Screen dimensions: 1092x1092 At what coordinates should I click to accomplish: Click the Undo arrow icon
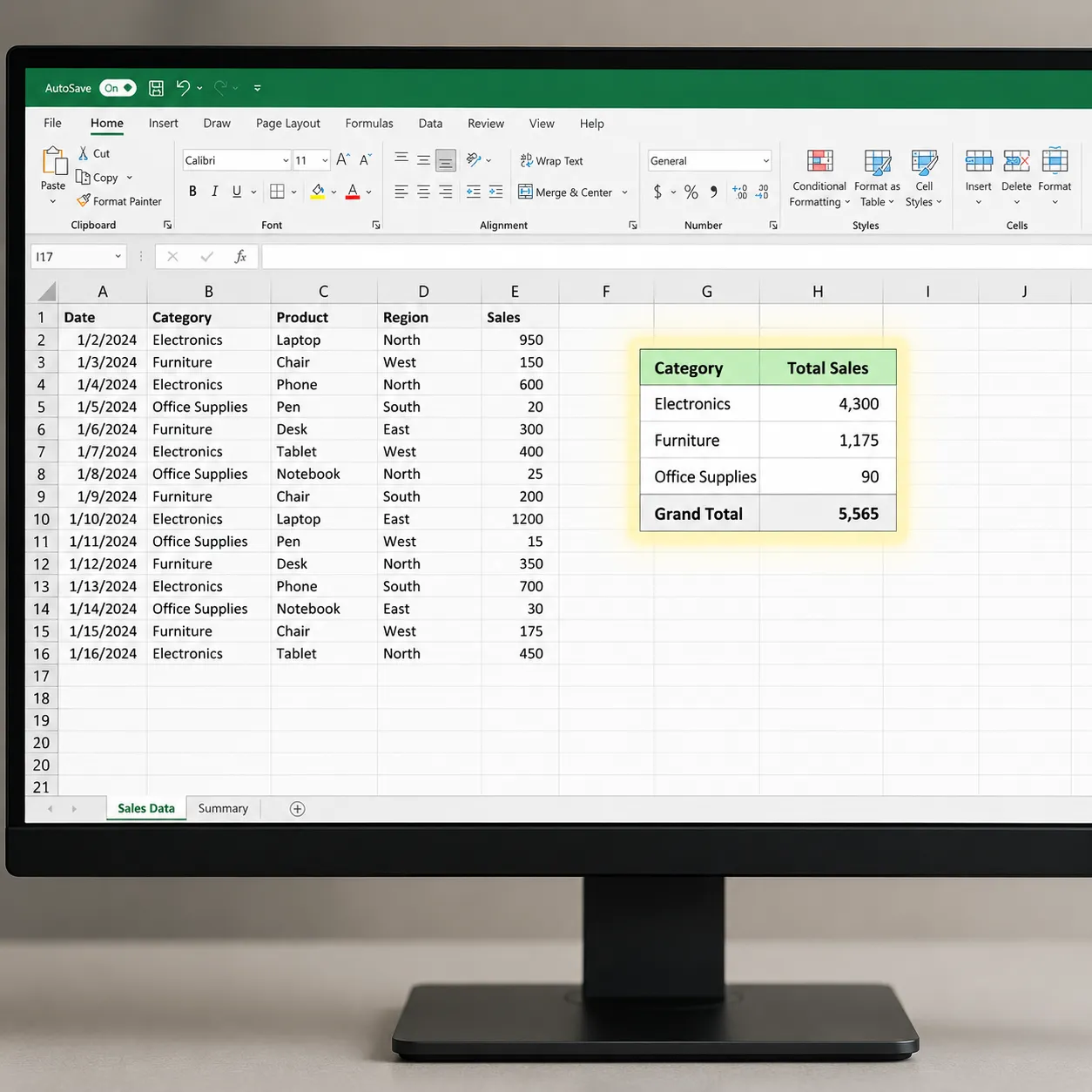(x=183, y=87)
